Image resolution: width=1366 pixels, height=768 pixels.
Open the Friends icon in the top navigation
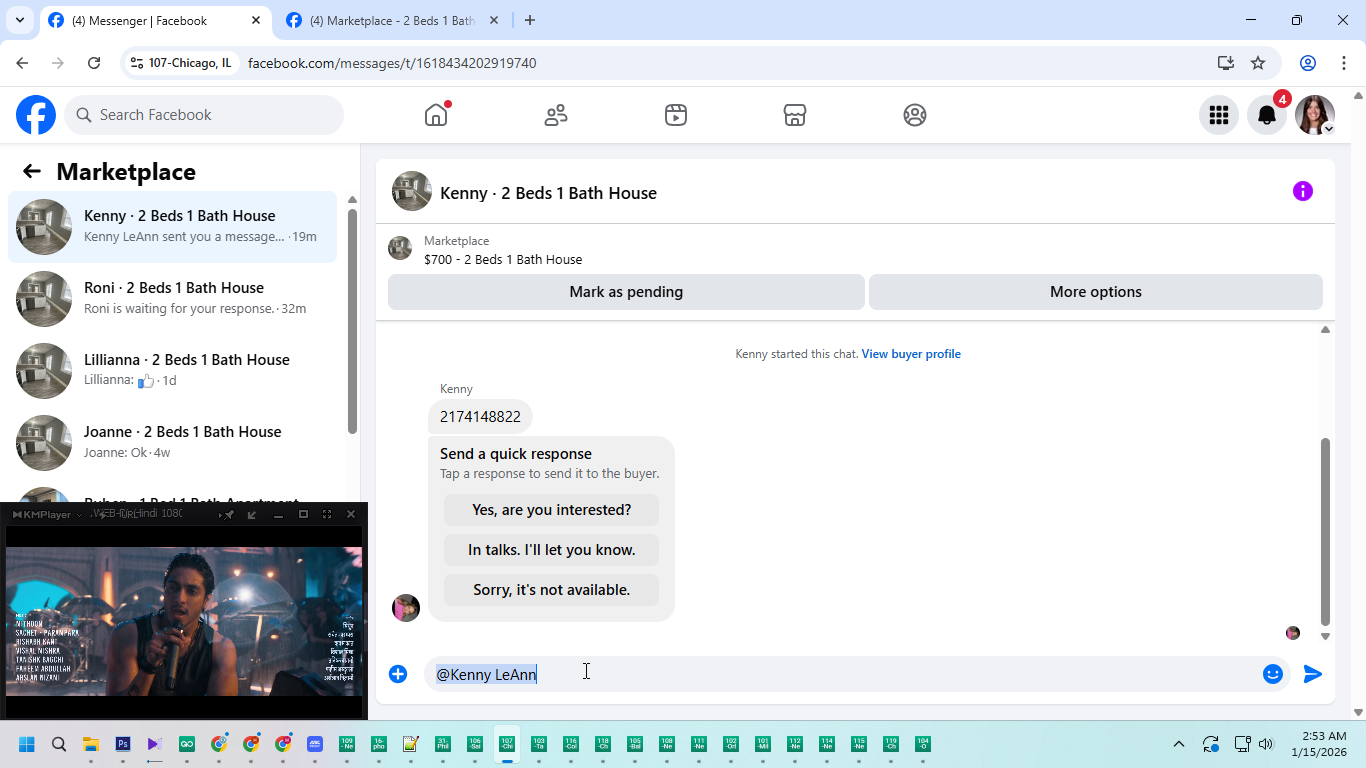pyautogui.click(x=556, y=115)
